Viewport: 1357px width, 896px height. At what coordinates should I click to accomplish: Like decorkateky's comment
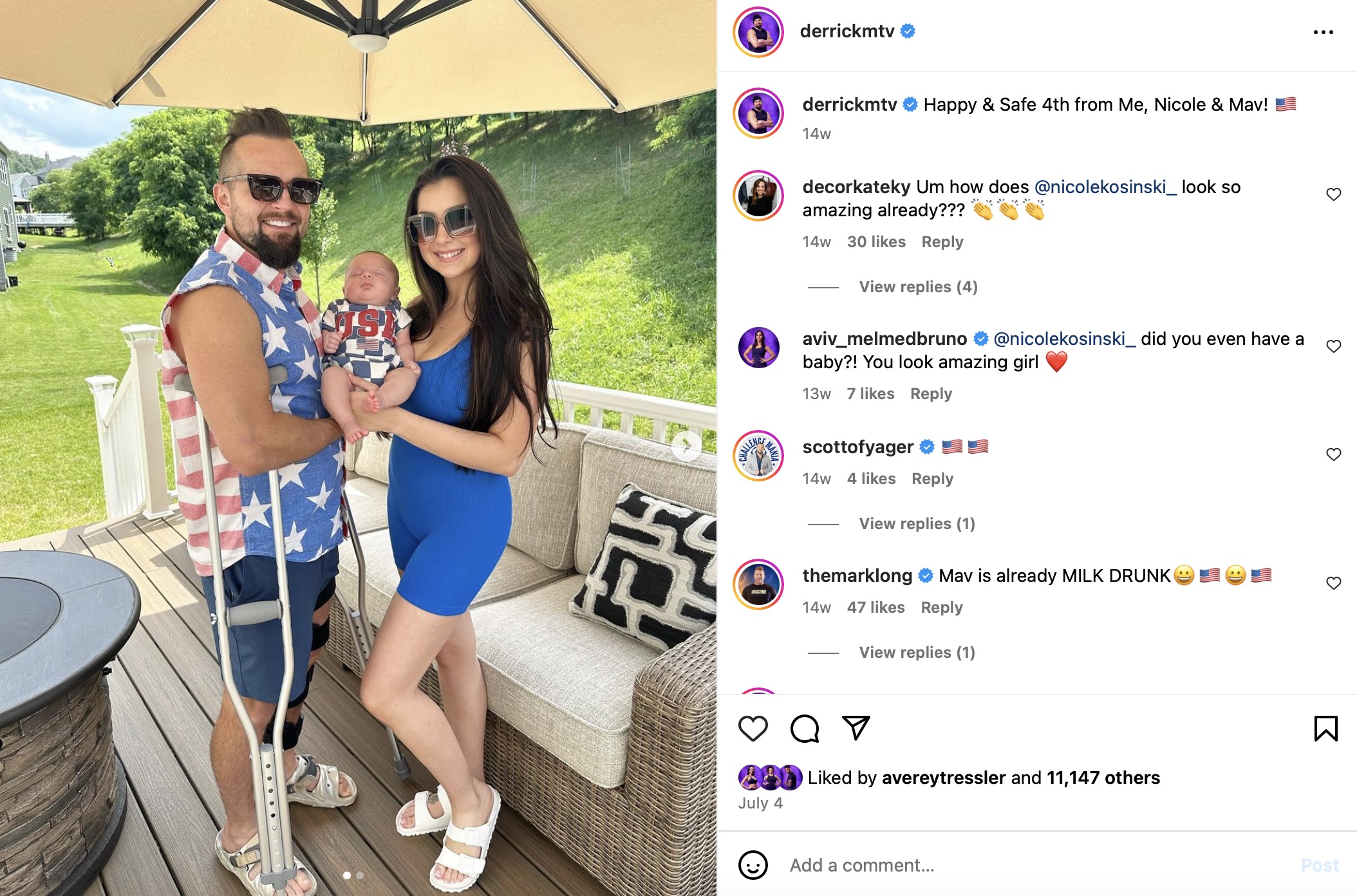click(x=1333, y=194)
